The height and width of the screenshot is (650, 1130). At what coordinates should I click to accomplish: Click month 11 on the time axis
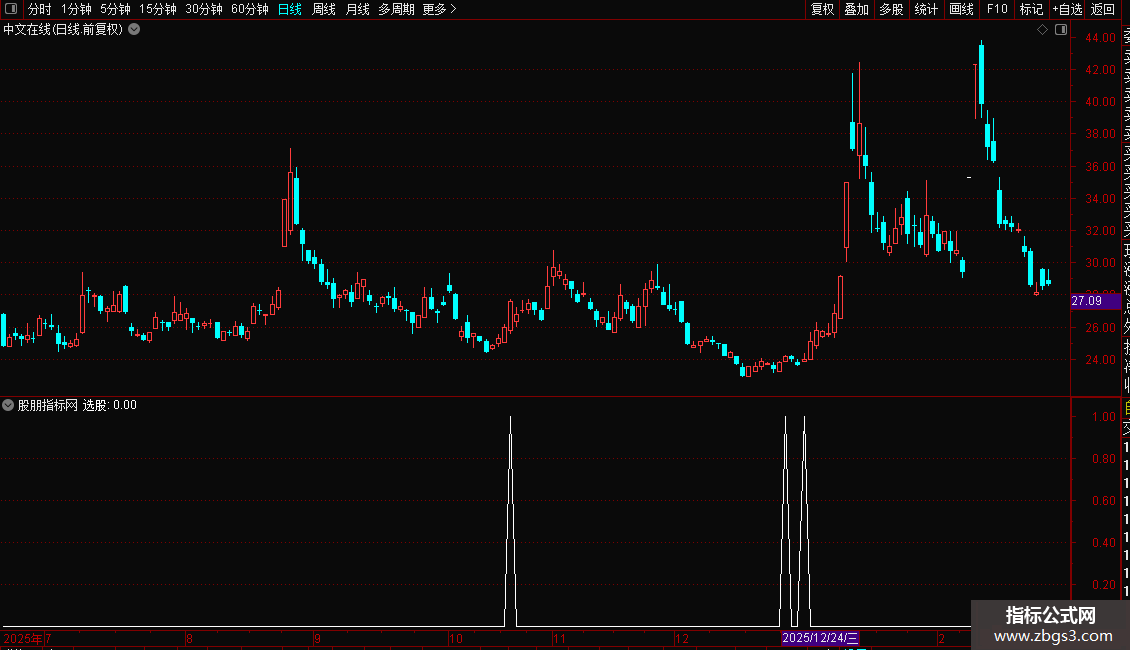tap(559, 638)
